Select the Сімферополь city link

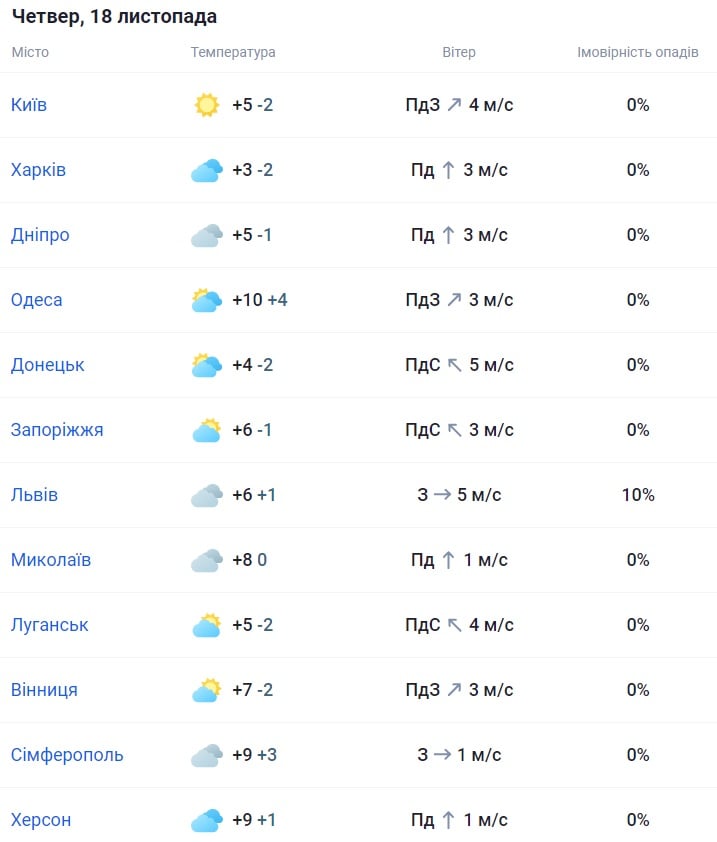pyautogui.click(x=67, y=755)
